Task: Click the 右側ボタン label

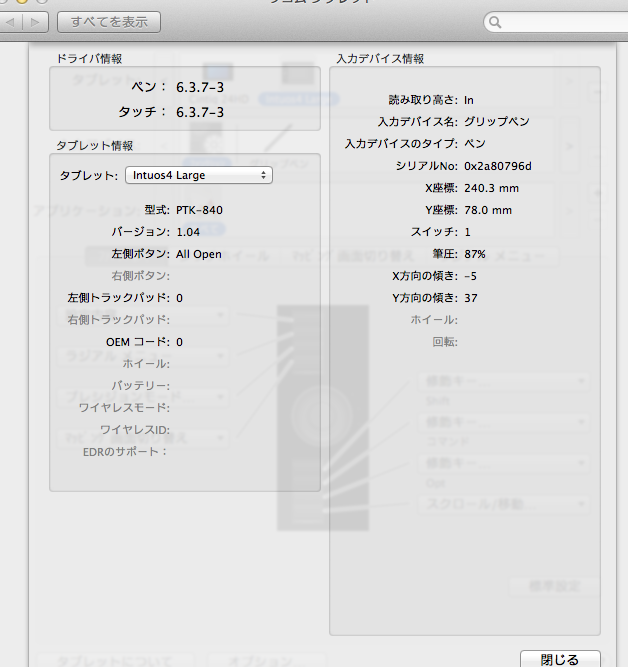Action: click(x=141, y=276)
